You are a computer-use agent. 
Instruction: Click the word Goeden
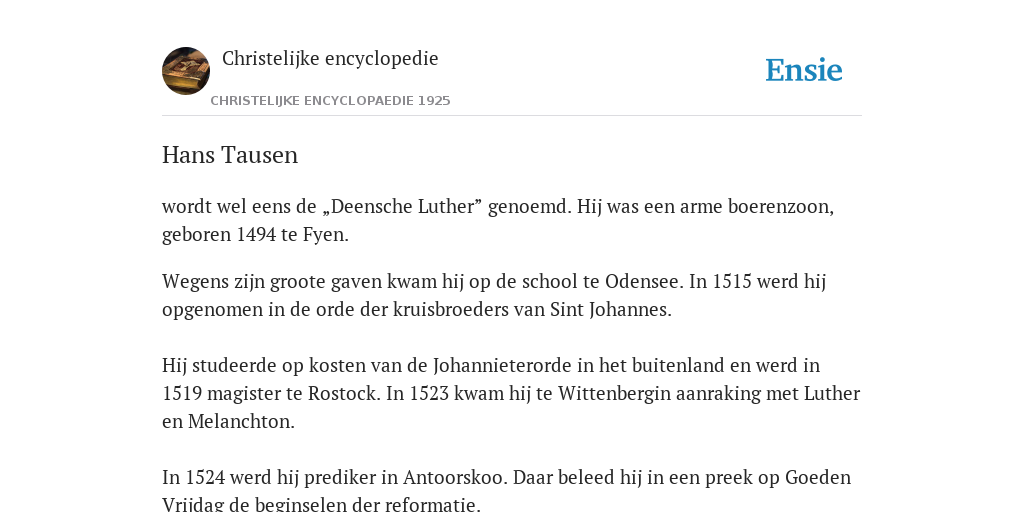tap(818, 478)
